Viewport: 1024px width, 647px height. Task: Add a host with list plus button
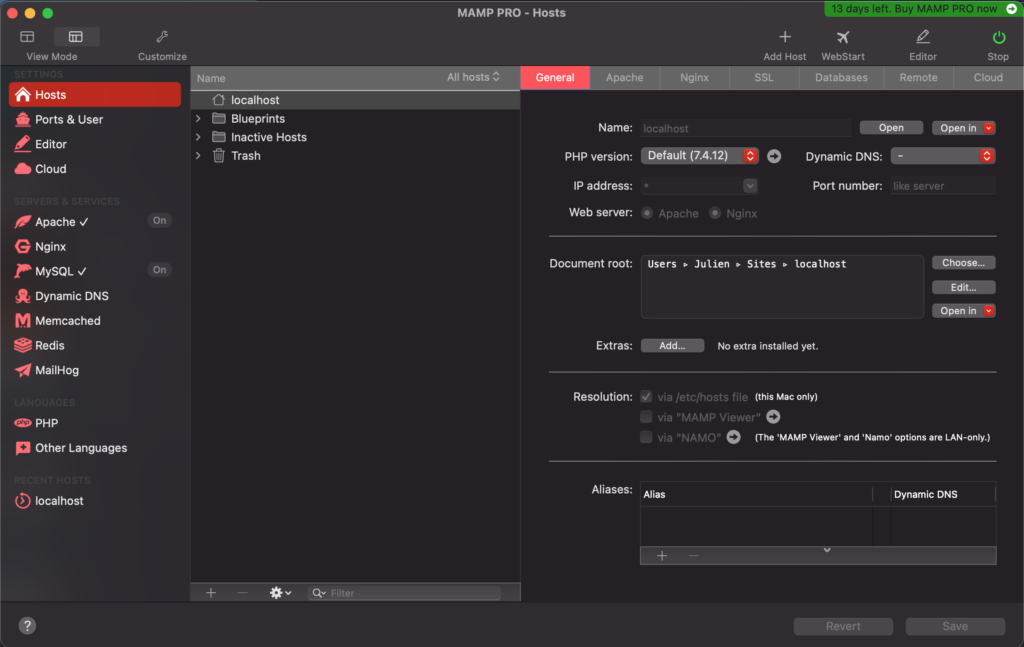[211, 593]
